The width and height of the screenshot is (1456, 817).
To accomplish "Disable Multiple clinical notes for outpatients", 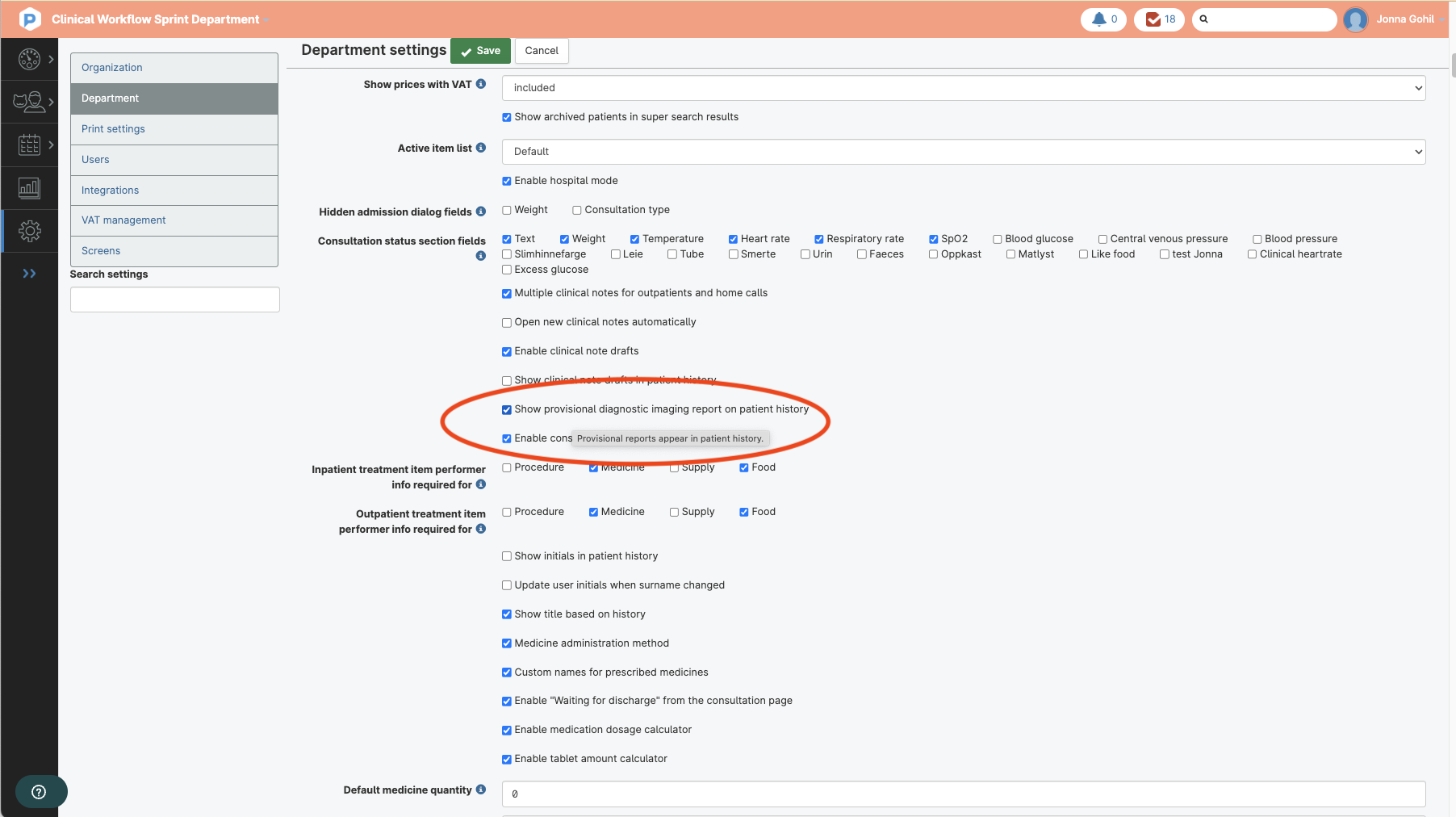I will [507, 293].
